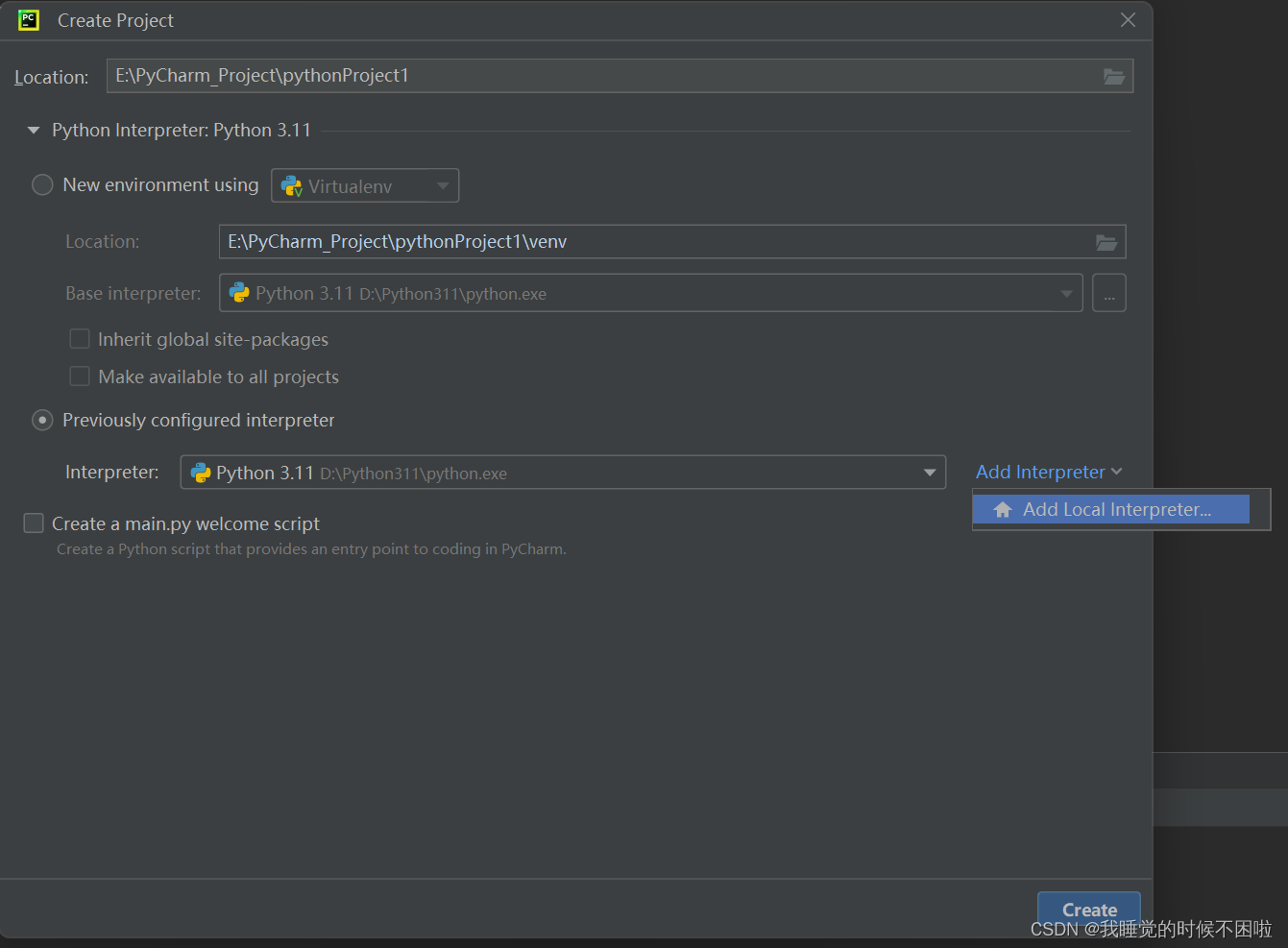Collapse the Python Interpreter section triangle
Viewport: 1288px width, 948px height.
click(34, 130)
